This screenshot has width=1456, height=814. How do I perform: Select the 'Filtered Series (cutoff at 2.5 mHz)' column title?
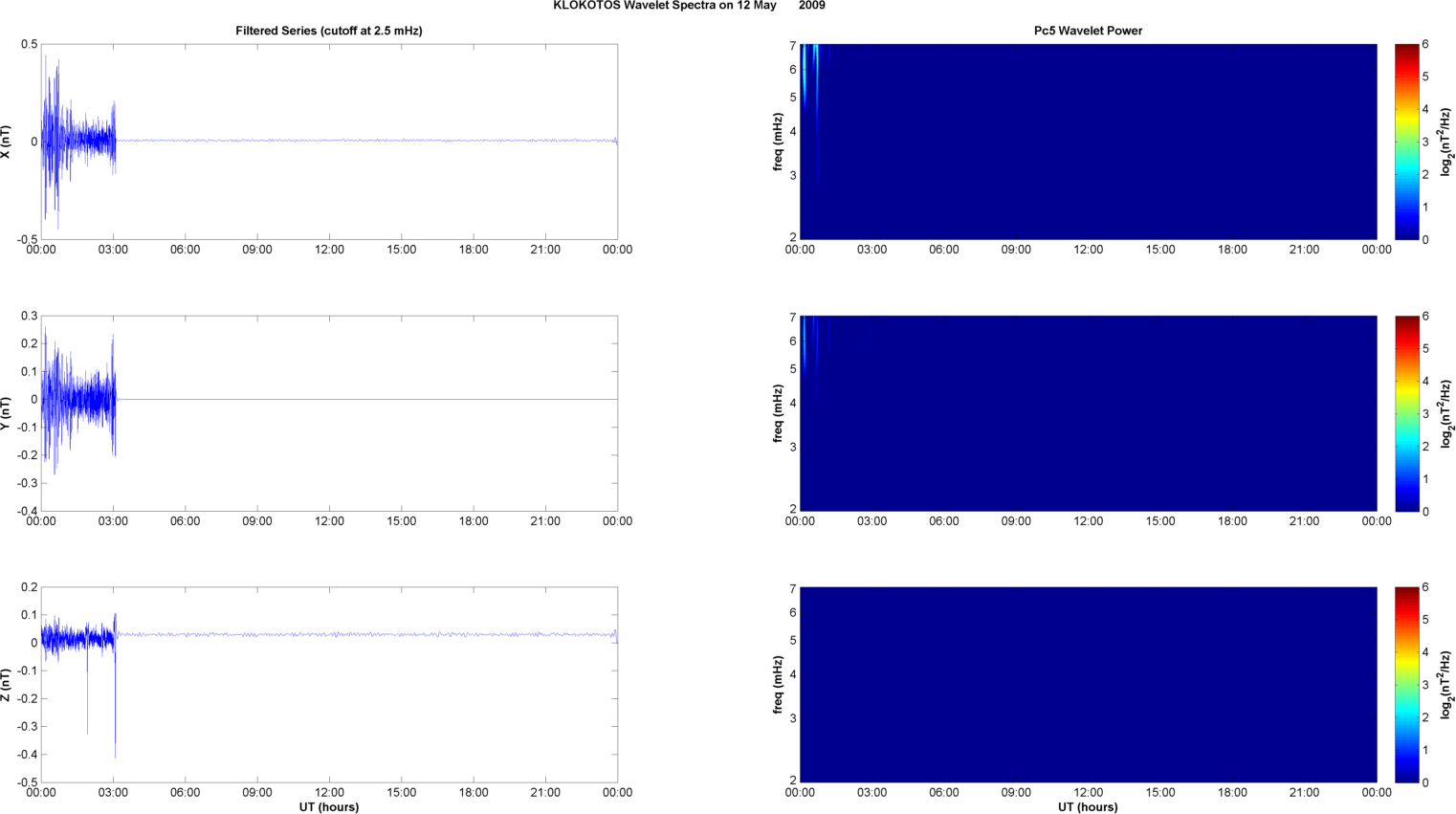tap(329, 31)
